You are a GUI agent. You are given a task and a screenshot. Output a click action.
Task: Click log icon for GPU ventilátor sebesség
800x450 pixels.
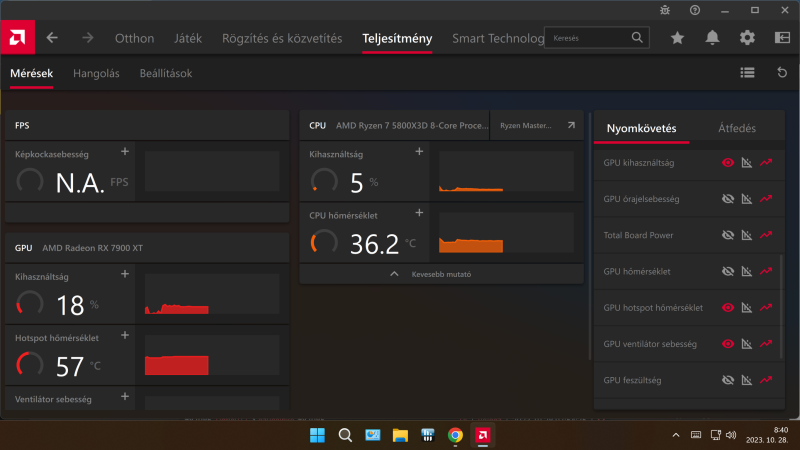tap(746, 344)
